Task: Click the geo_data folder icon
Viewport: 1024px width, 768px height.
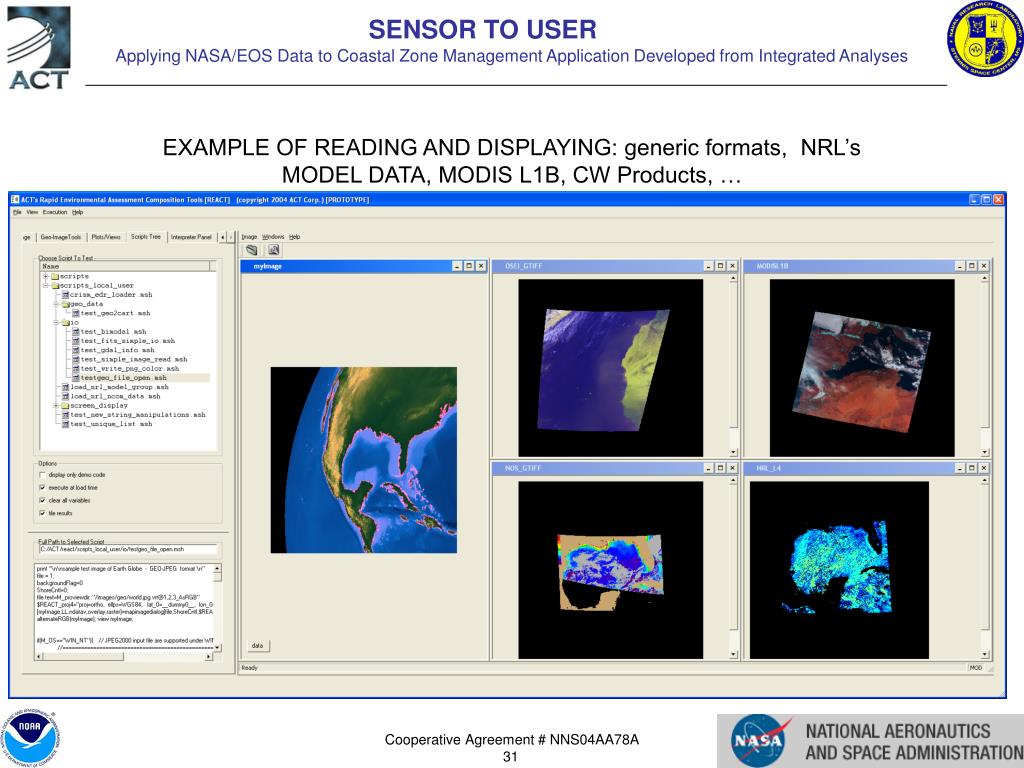Action: click(x=65, y=304)
